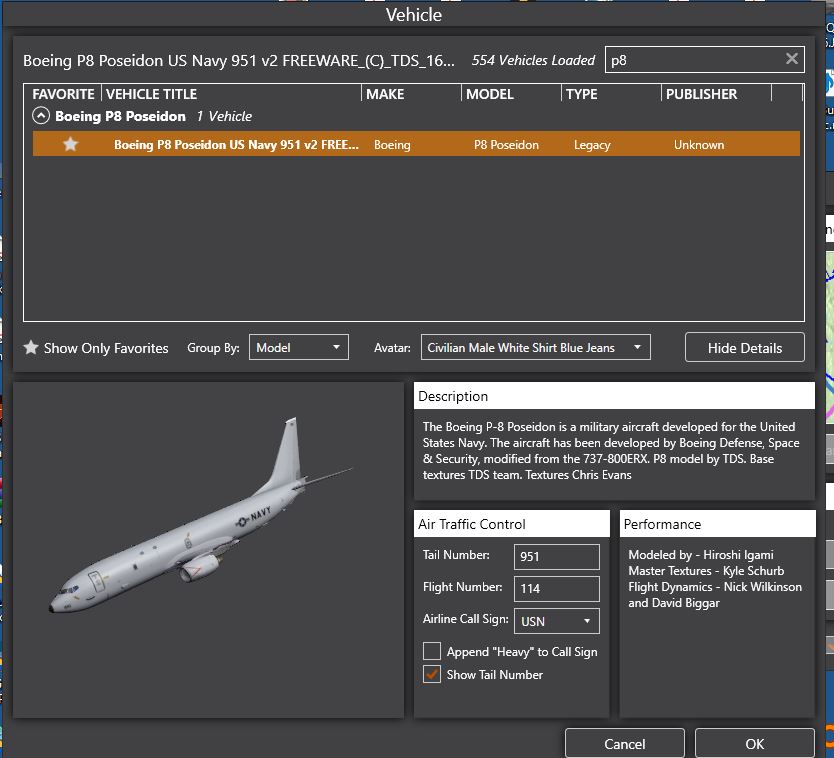Viewport: 834px width, 758px height.
Task: Enable Append "Heavy" to Call Sign checkbox
Action: (431, 651)
